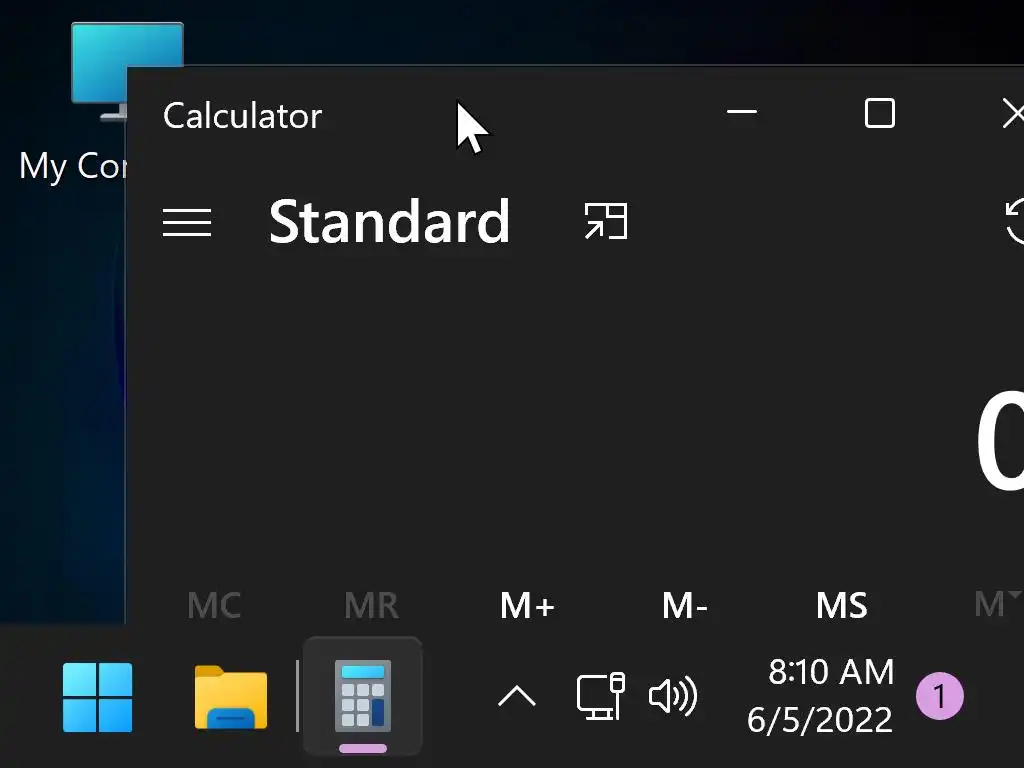
Task: Show hidden system tray icons
Action: pos(517,697)
